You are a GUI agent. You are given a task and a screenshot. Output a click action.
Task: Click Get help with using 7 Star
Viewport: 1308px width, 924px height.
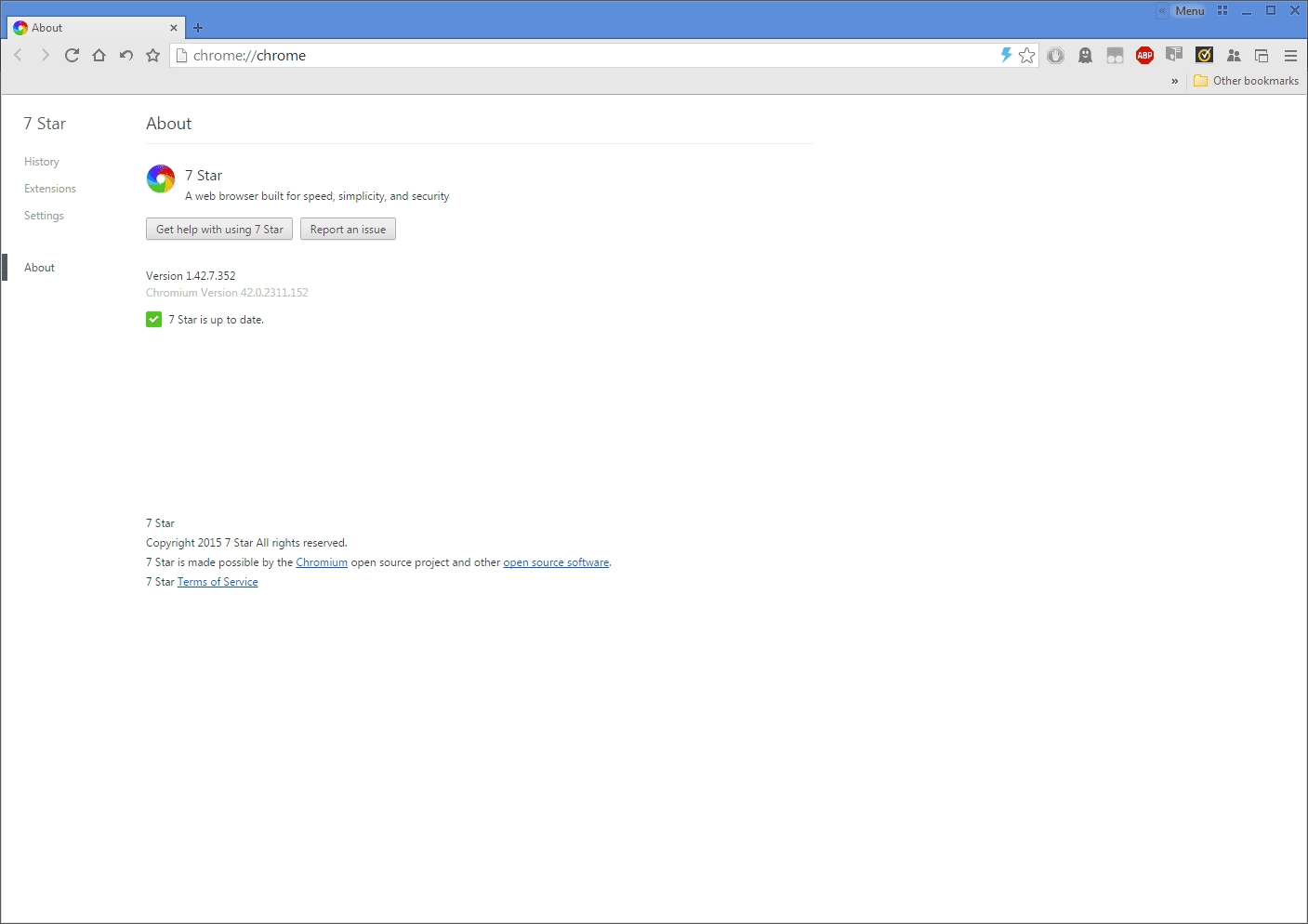tap(219, 229)
